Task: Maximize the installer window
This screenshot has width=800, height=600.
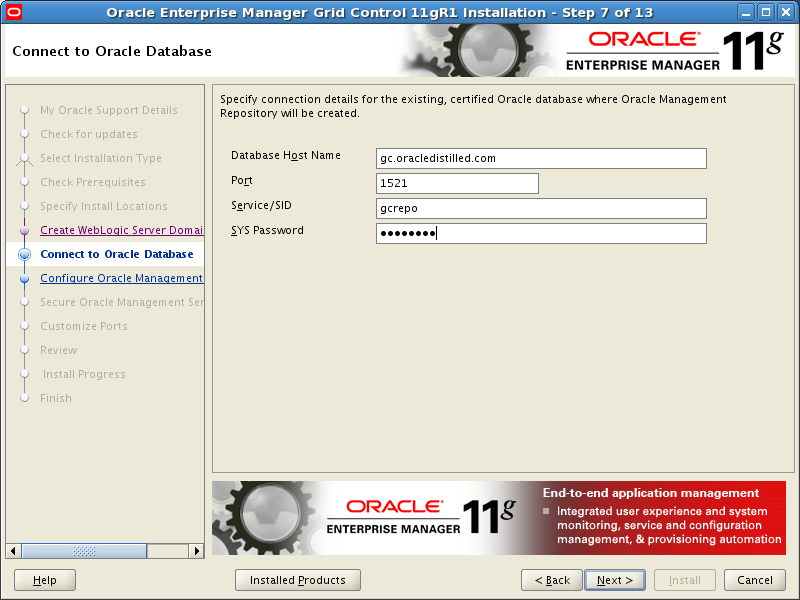Action: coord(766,12)
